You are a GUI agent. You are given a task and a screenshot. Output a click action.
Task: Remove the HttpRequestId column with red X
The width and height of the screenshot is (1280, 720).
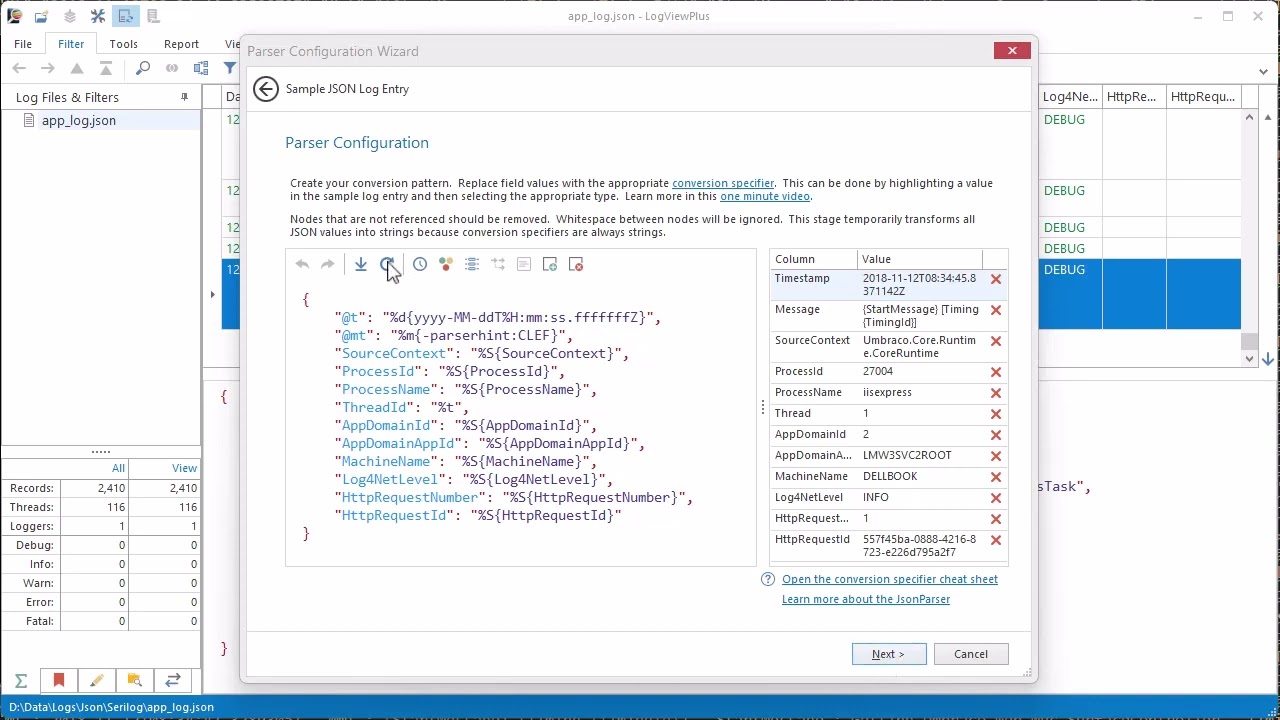(x=996, y=540)
